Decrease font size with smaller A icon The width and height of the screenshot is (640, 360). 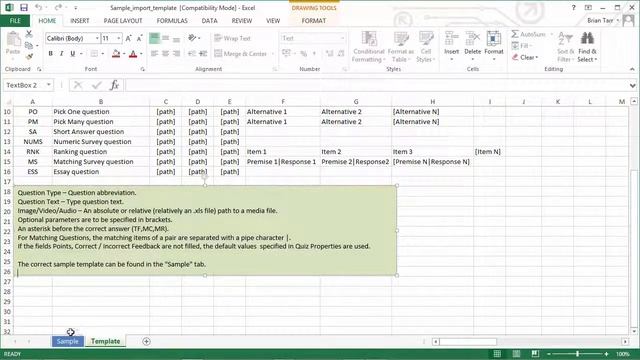point(139,38)
